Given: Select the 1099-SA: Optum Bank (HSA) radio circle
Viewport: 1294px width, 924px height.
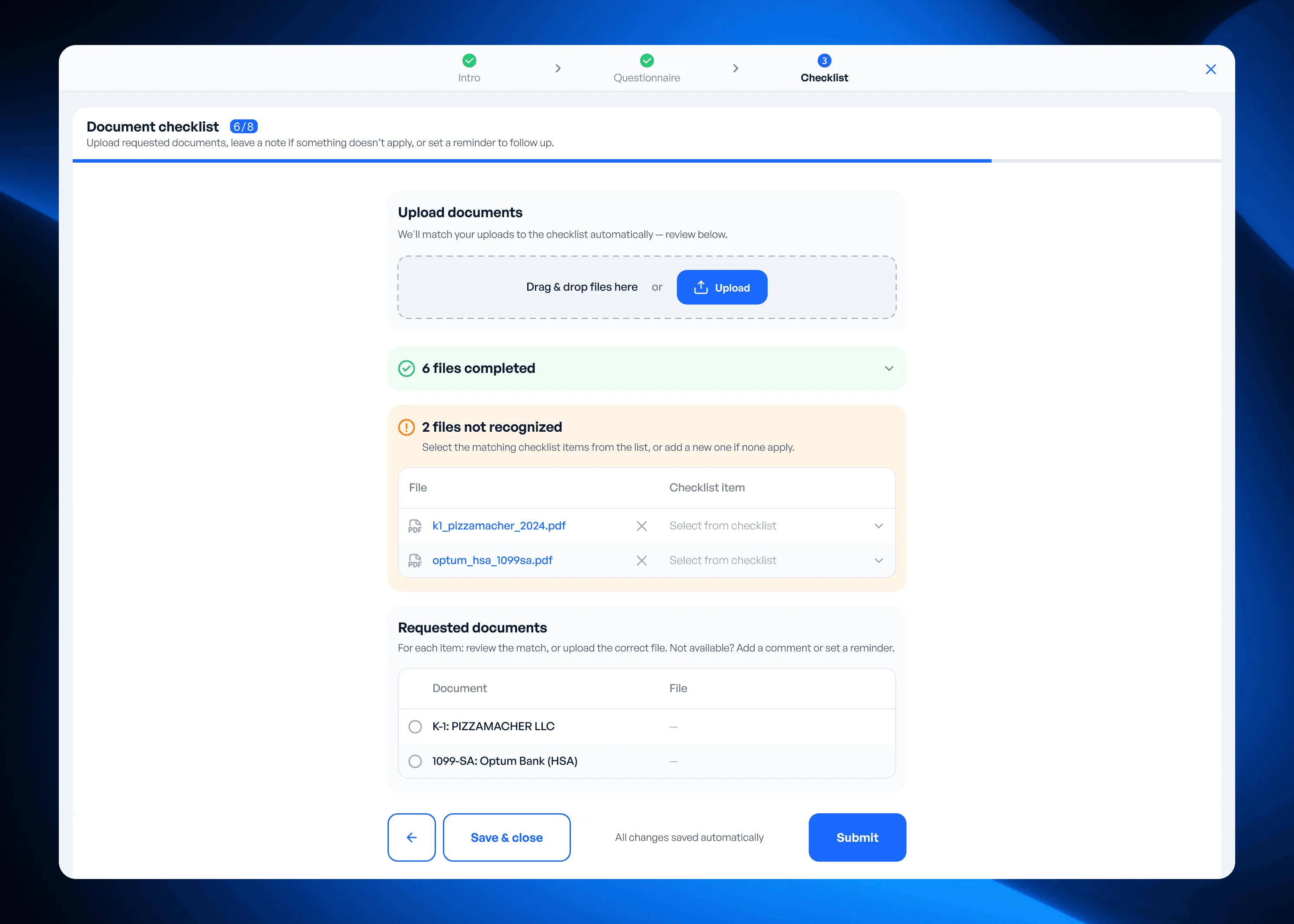Looking at the screenshot, I should [x=415, y=761].
